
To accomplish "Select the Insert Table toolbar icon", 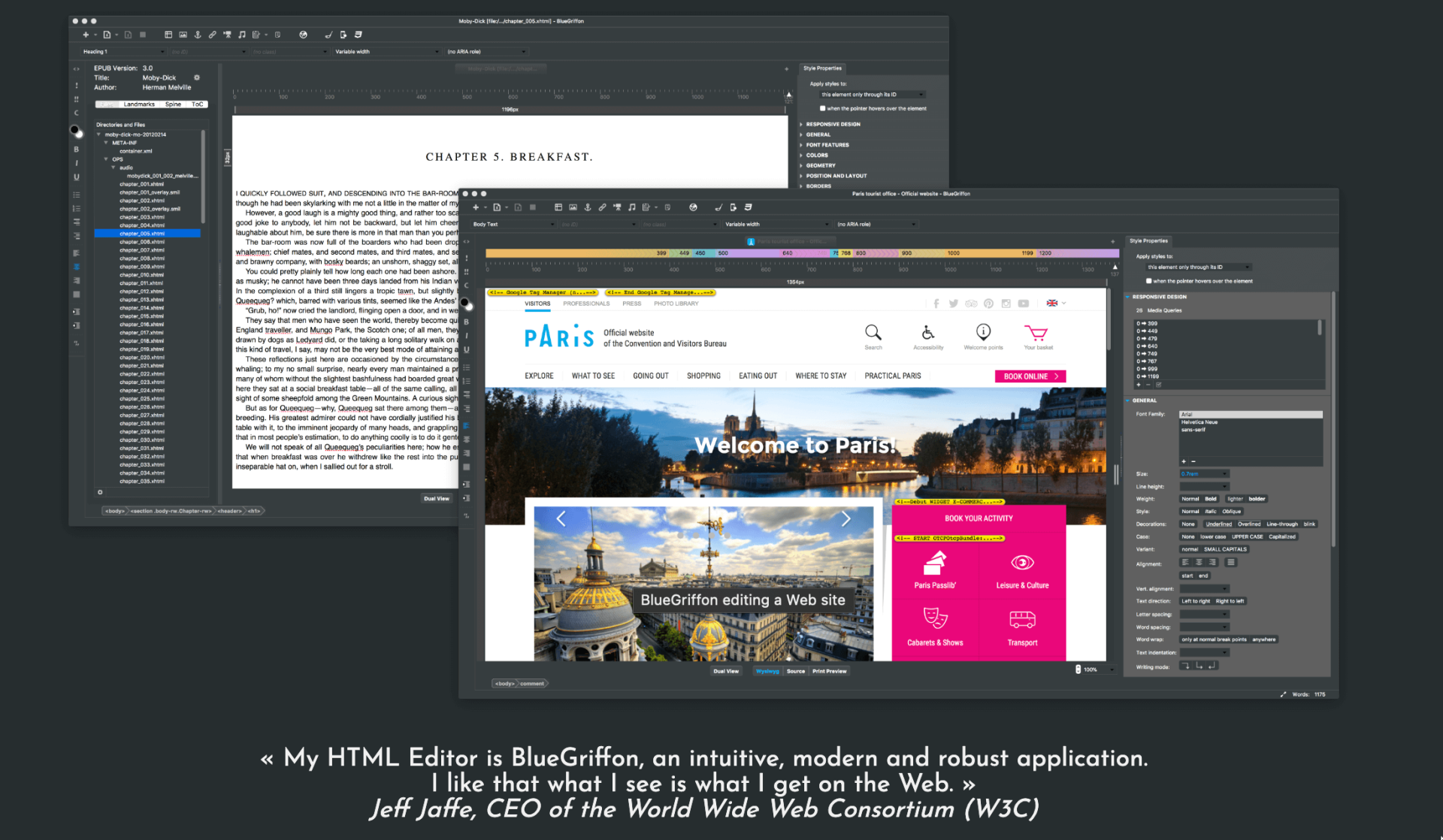I will coord(558,207).
